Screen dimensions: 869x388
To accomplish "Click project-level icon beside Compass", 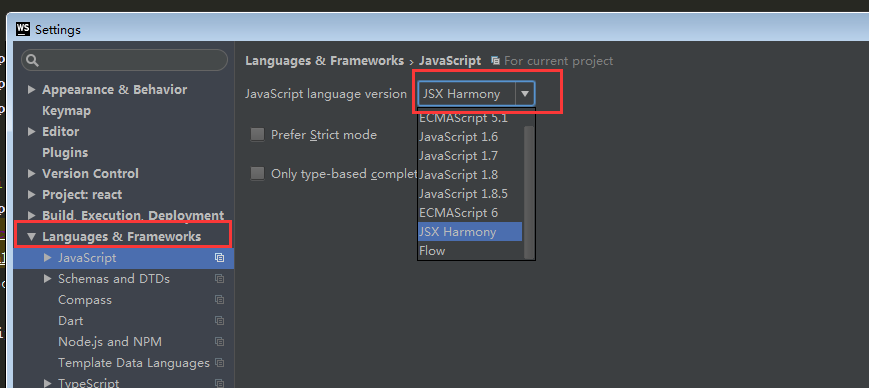I will pyautogui.click(x=219, y=300).
